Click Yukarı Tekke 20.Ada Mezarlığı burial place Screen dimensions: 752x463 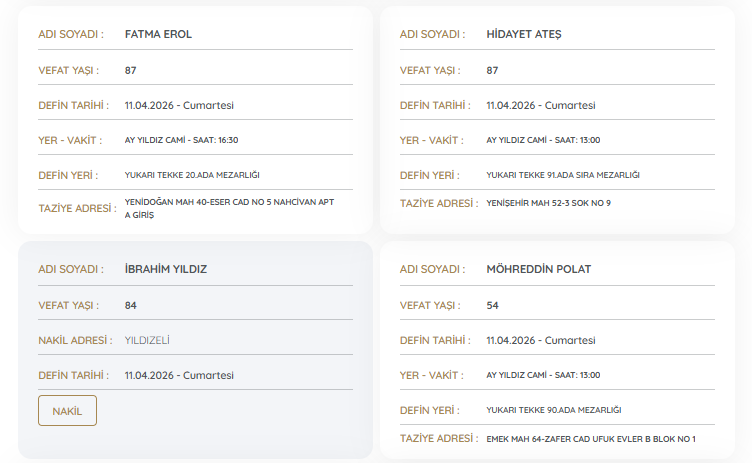coord(192,175)
